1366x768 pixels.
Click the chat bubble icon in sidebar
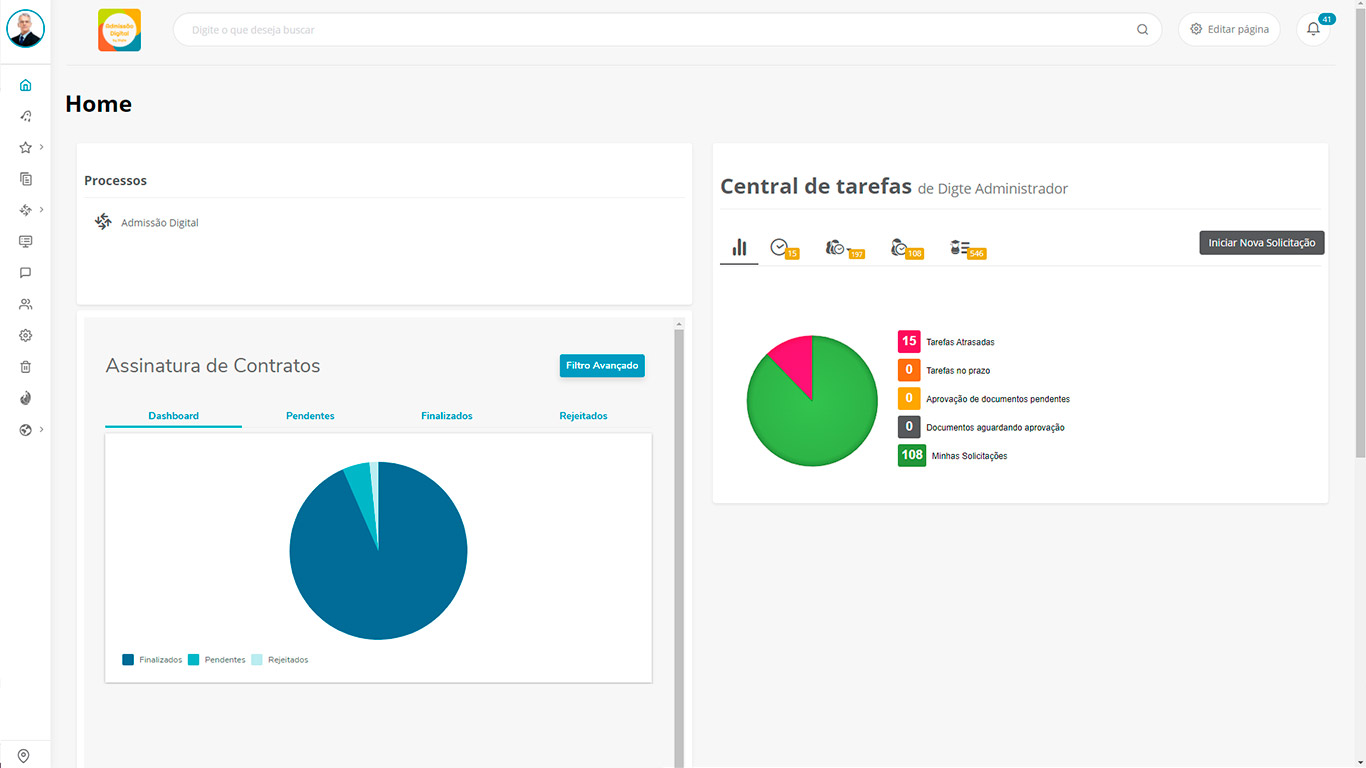[26, 273]
